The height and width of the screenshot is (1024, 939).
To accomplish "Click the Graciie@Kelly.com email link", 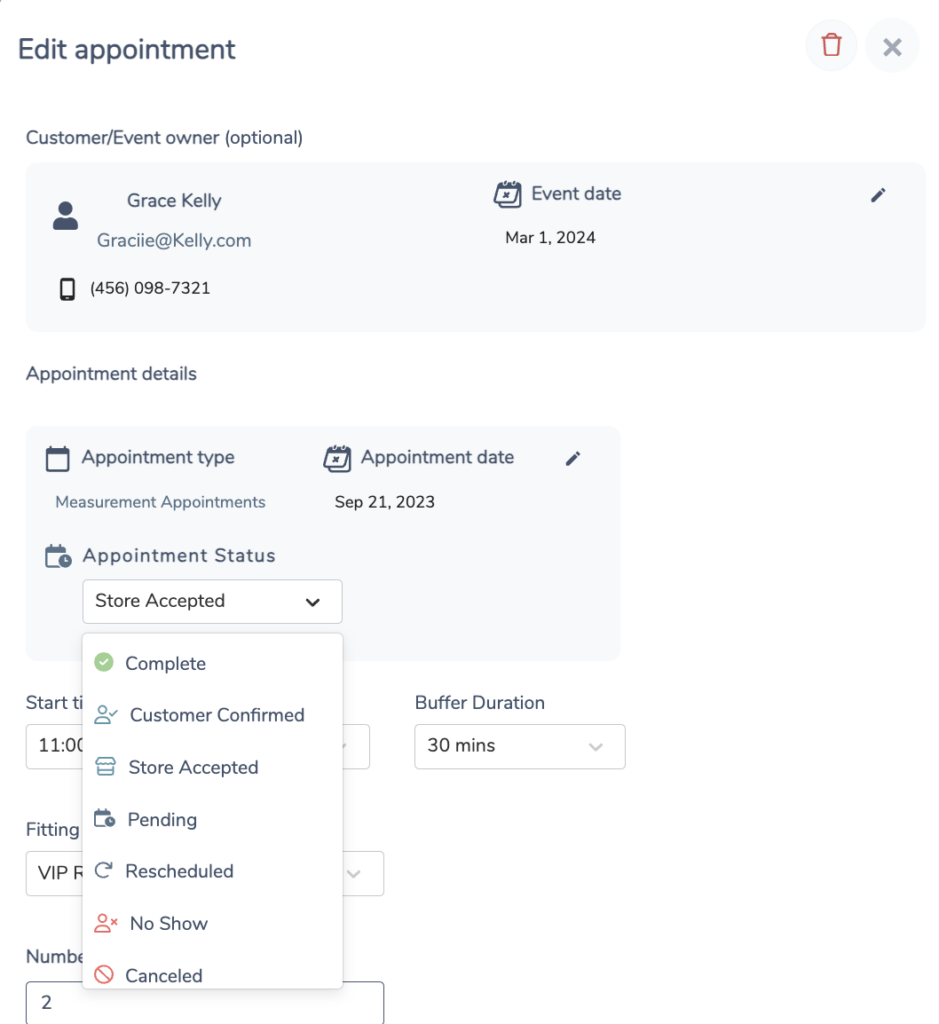I will click(174, 241).
